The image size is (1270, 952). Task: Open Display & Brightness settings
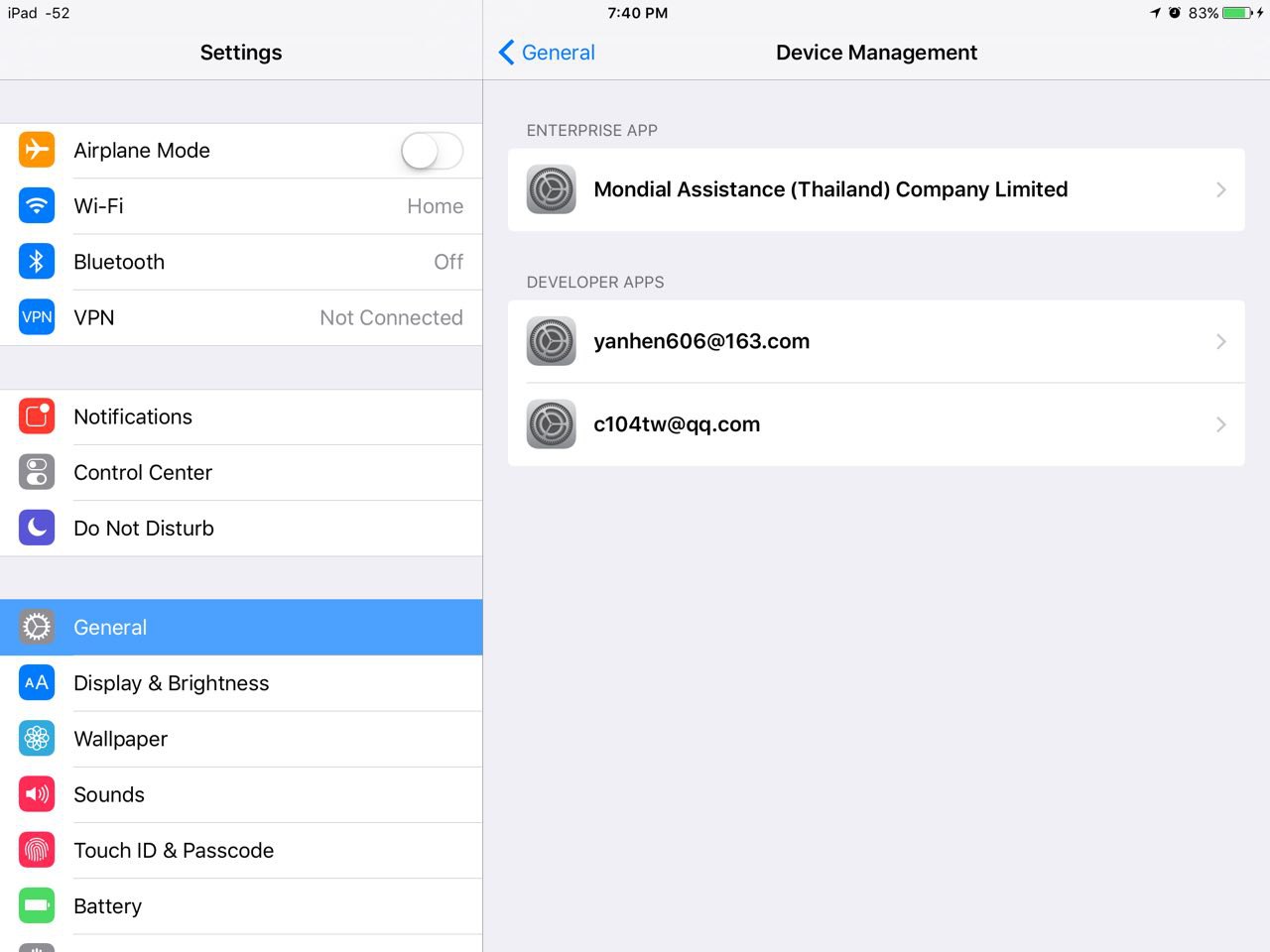pos(241,682)
